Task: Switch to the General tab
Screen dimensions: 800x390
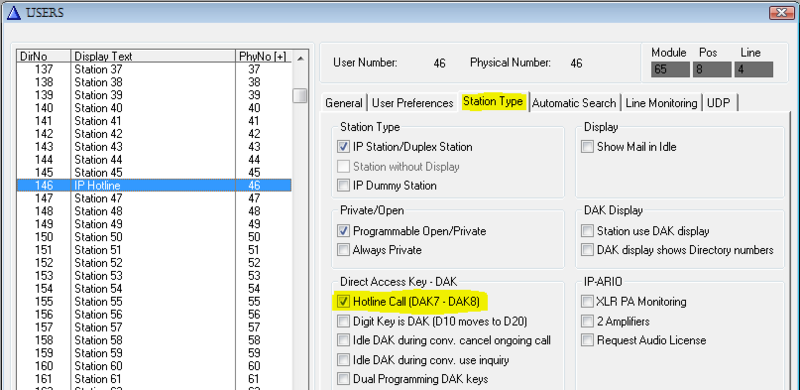Action: click(x=343, y=103)
